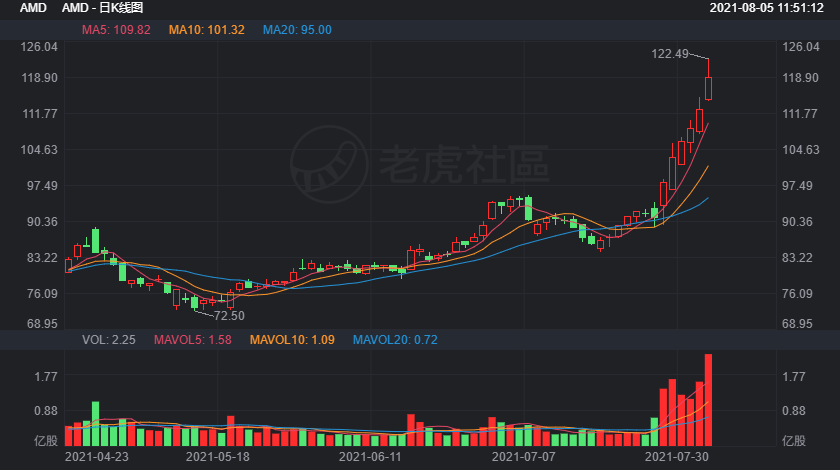Click the tall green volume bar in late April

click(95, 423)
